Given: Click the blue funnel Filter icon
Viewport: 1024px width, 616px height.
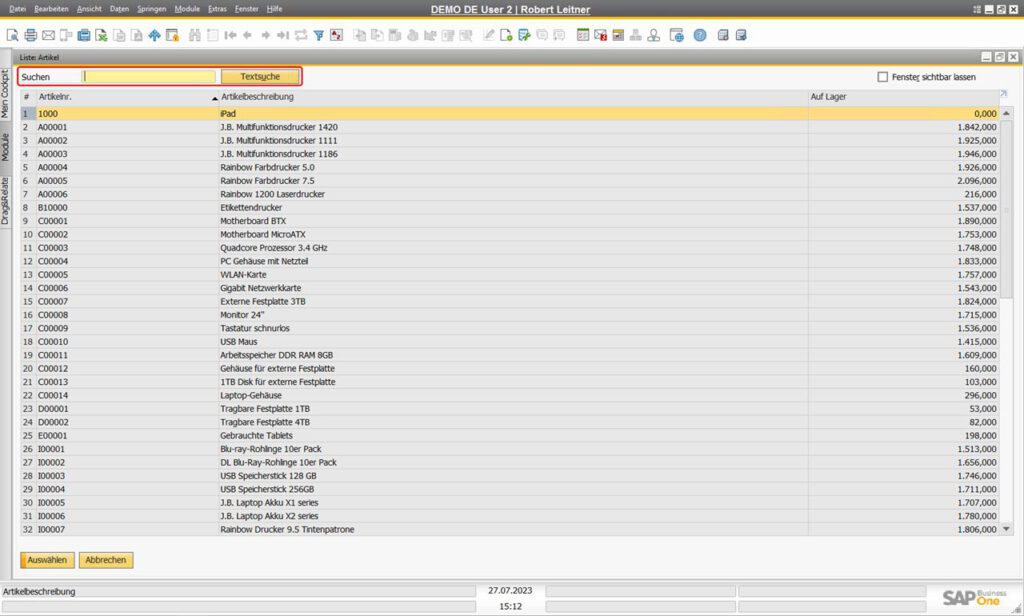Looking at the screenshot, I should 319,35.
